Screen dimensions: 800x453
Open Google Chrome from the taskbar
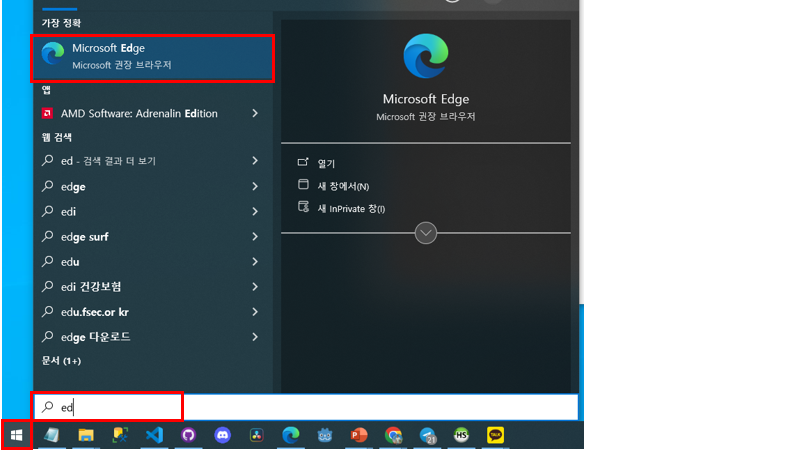click(393, 435)
